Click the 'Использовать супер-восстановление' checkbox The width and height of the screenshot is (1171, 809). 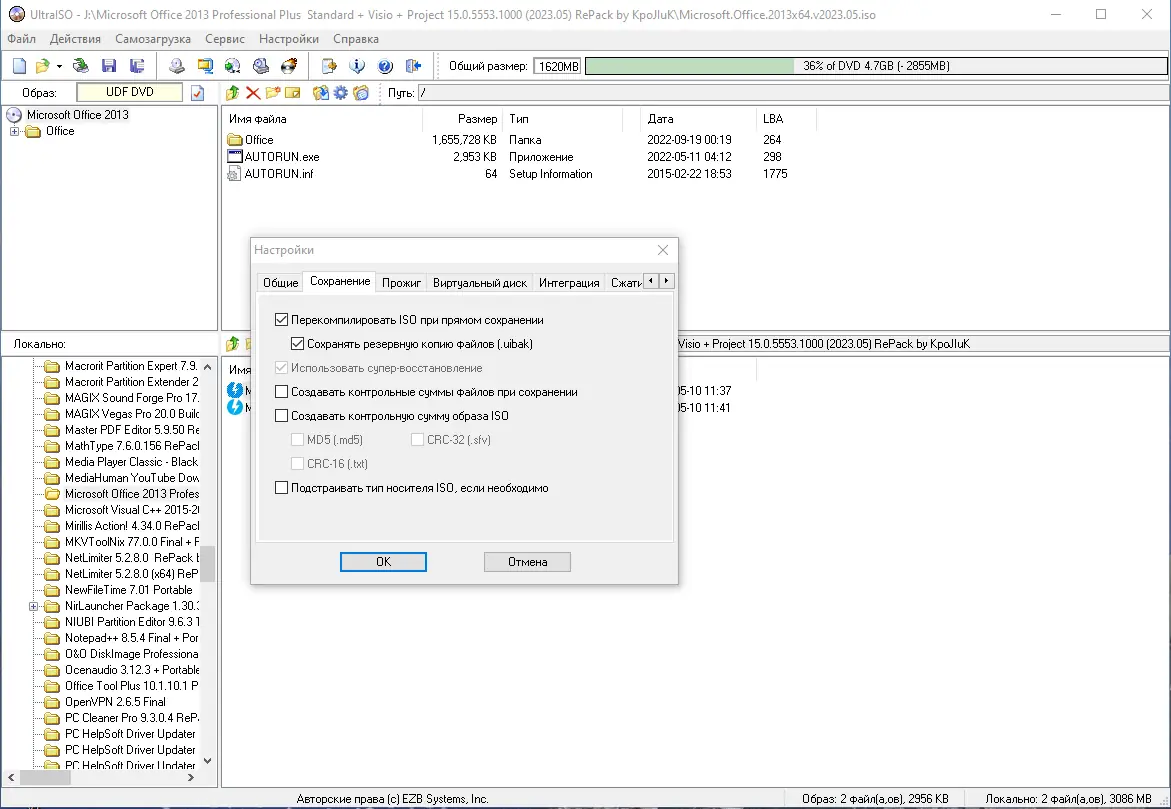point(282,368)
